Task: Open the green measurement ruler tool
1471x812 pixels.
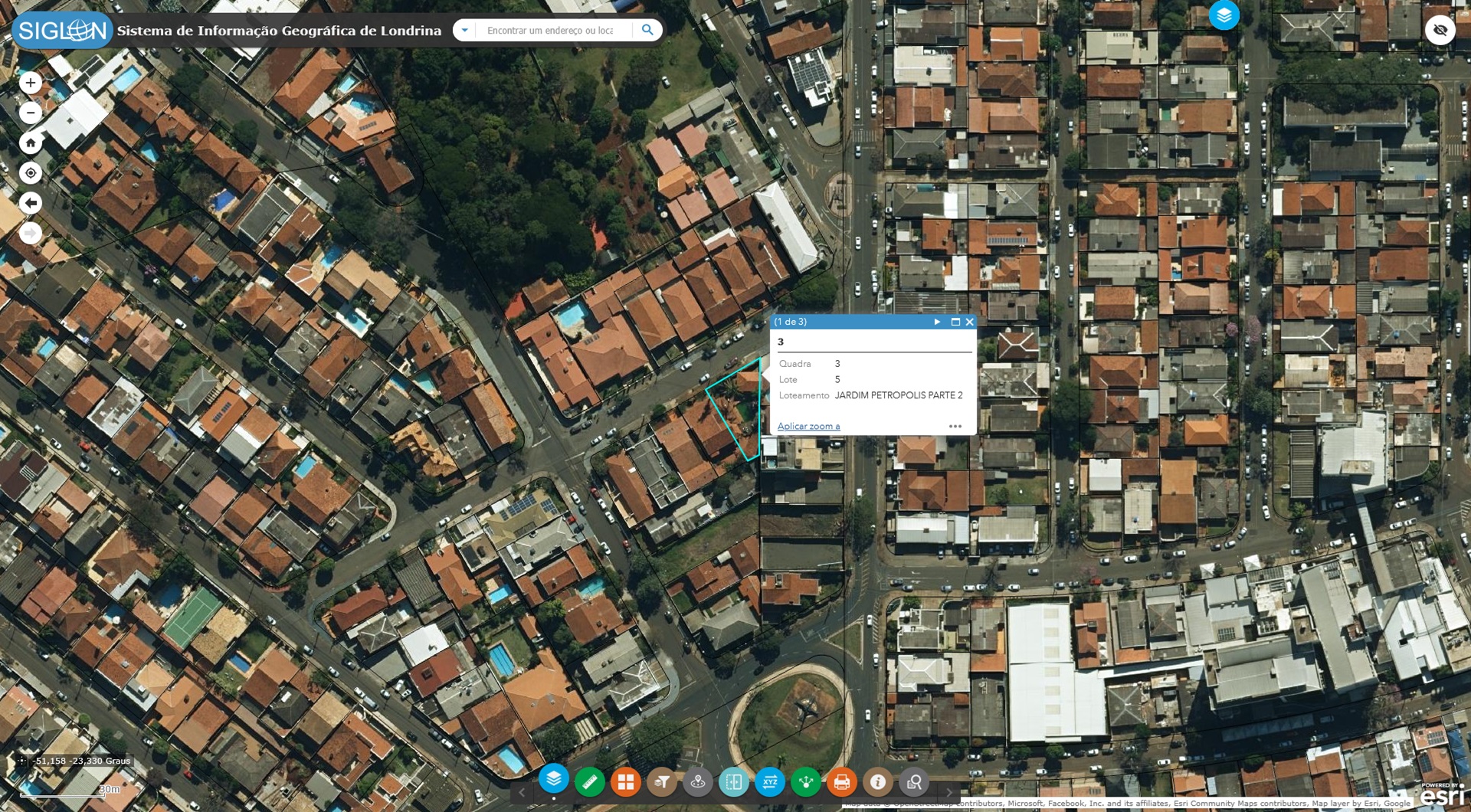Action: pos(590,782)
